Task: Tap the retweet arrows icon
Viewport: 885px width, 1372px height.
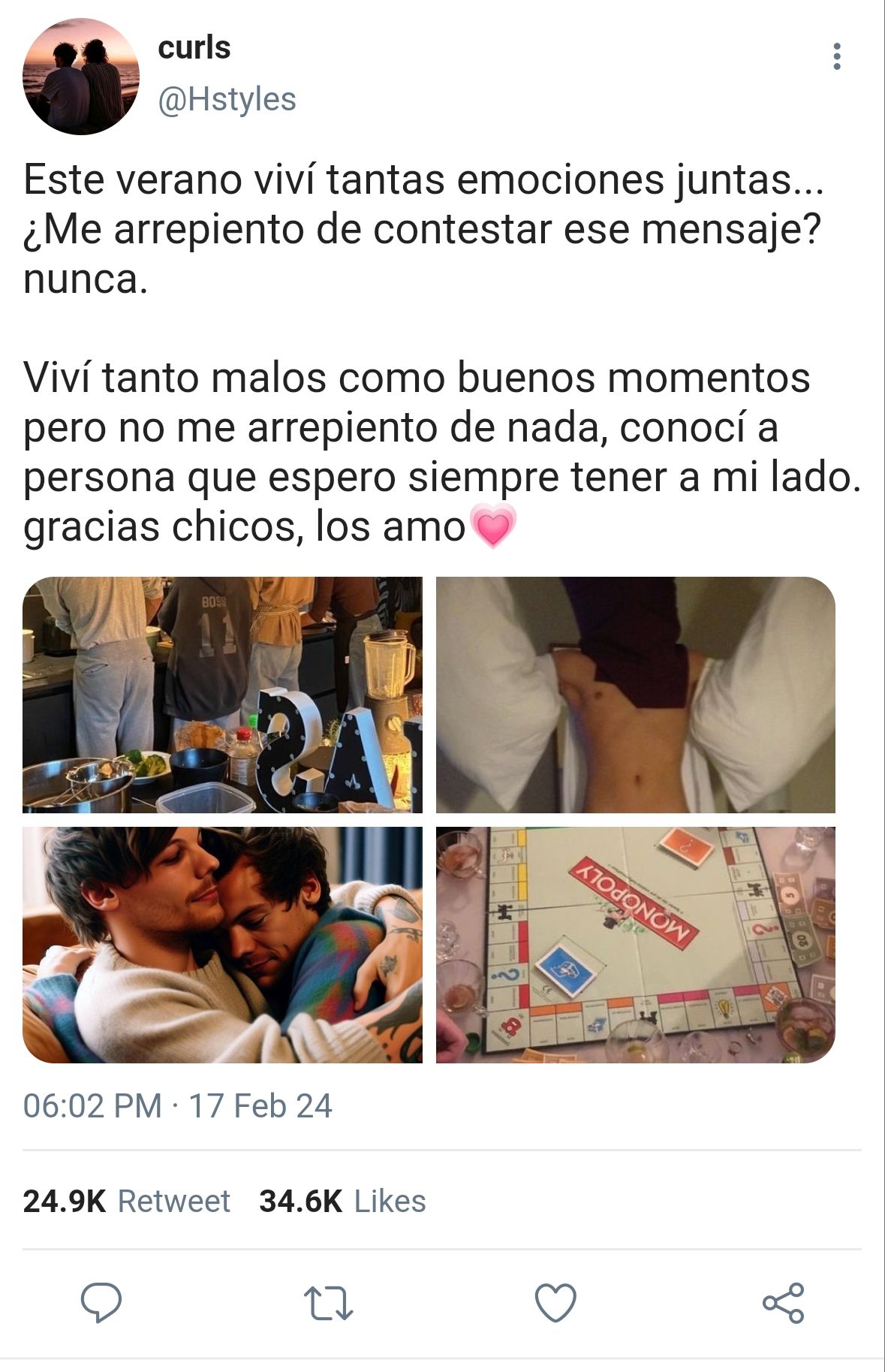Action: pyautogui.click(x=328, y=1304)
